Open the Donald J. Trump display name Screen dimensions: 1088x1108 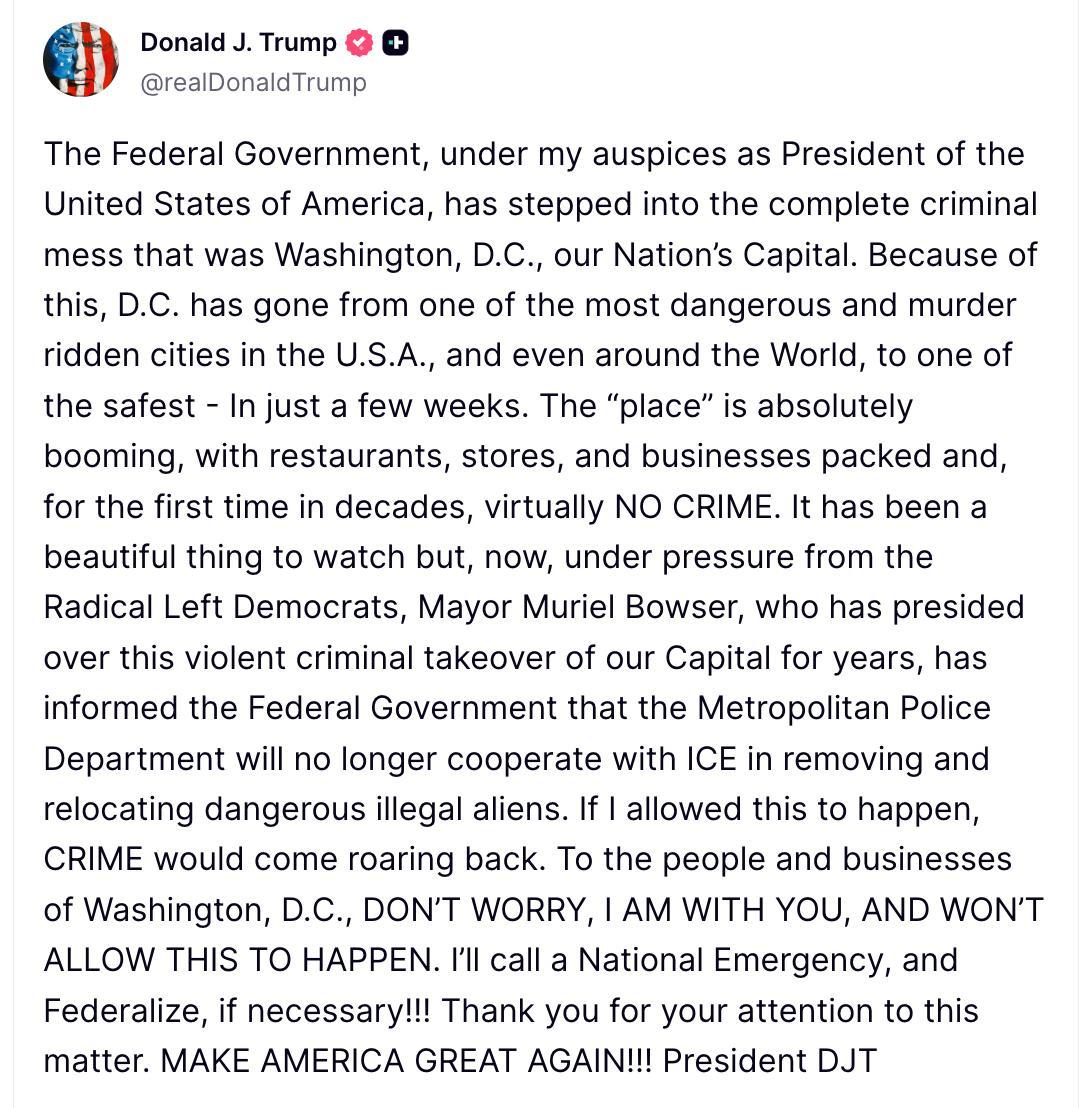(238, 43)
